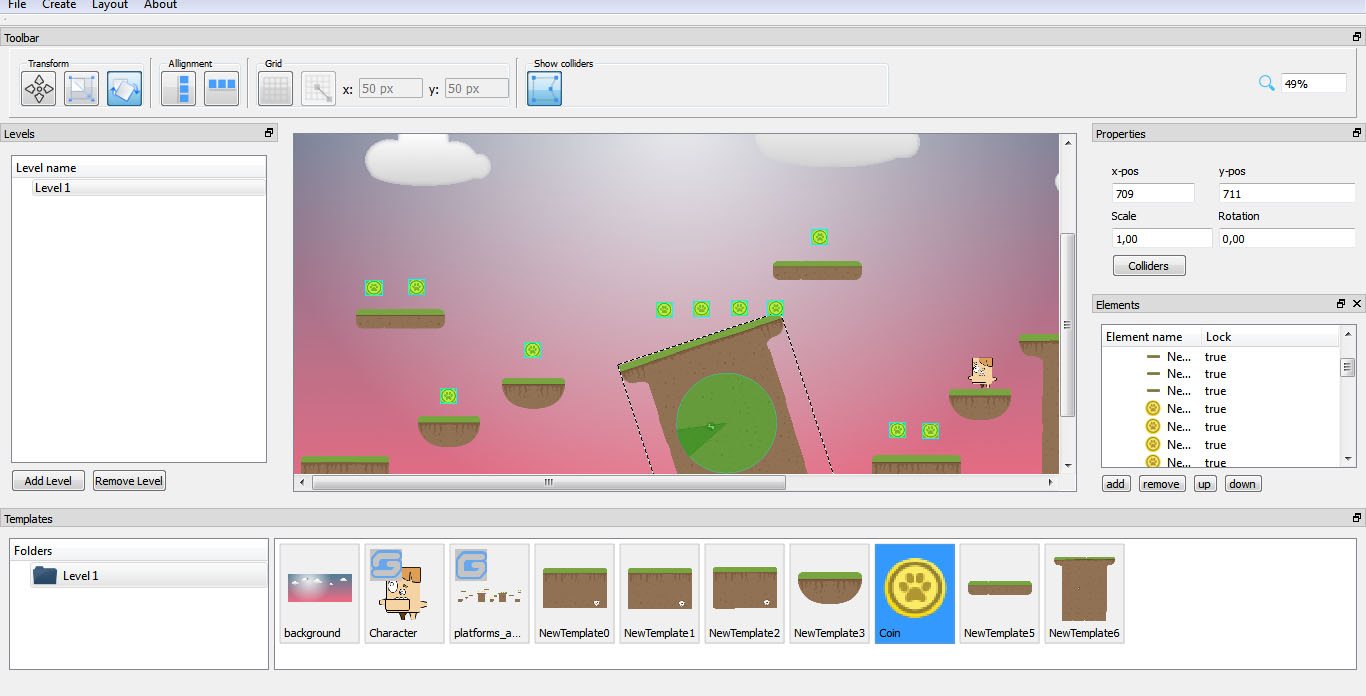This screenshot has height=696, width=1366.
Task: Float the Elements panel
Action: point(1341,303)
